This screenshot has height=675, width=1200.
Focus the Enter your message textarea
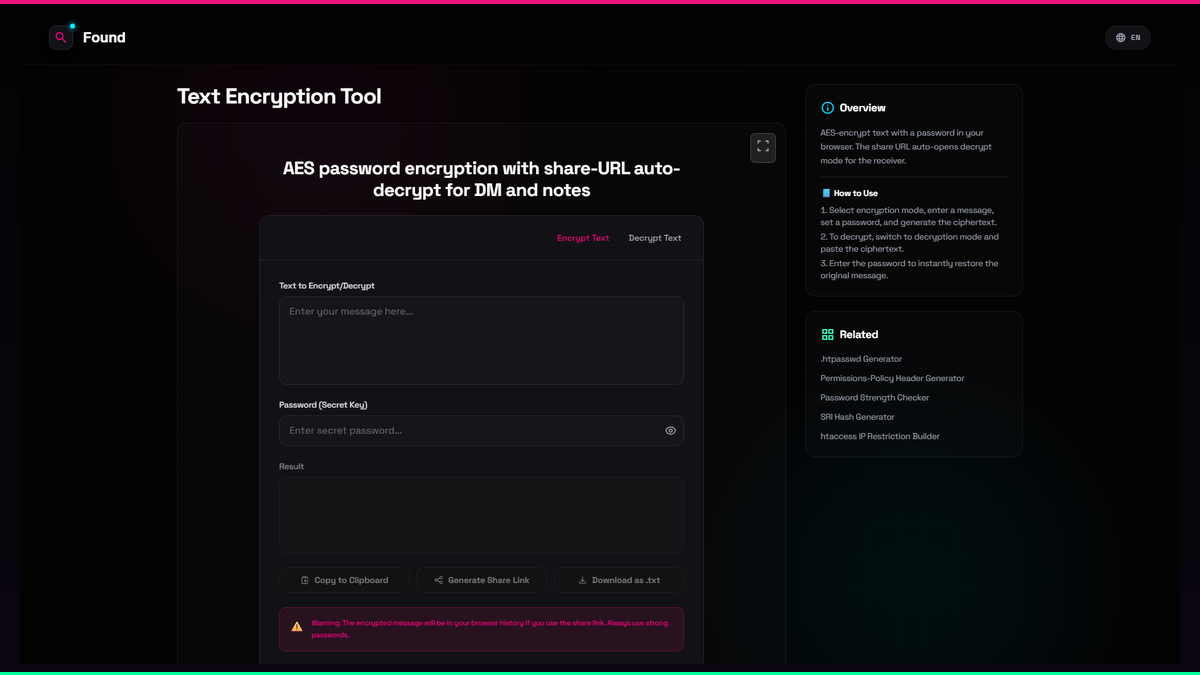[x=481, y=340]
